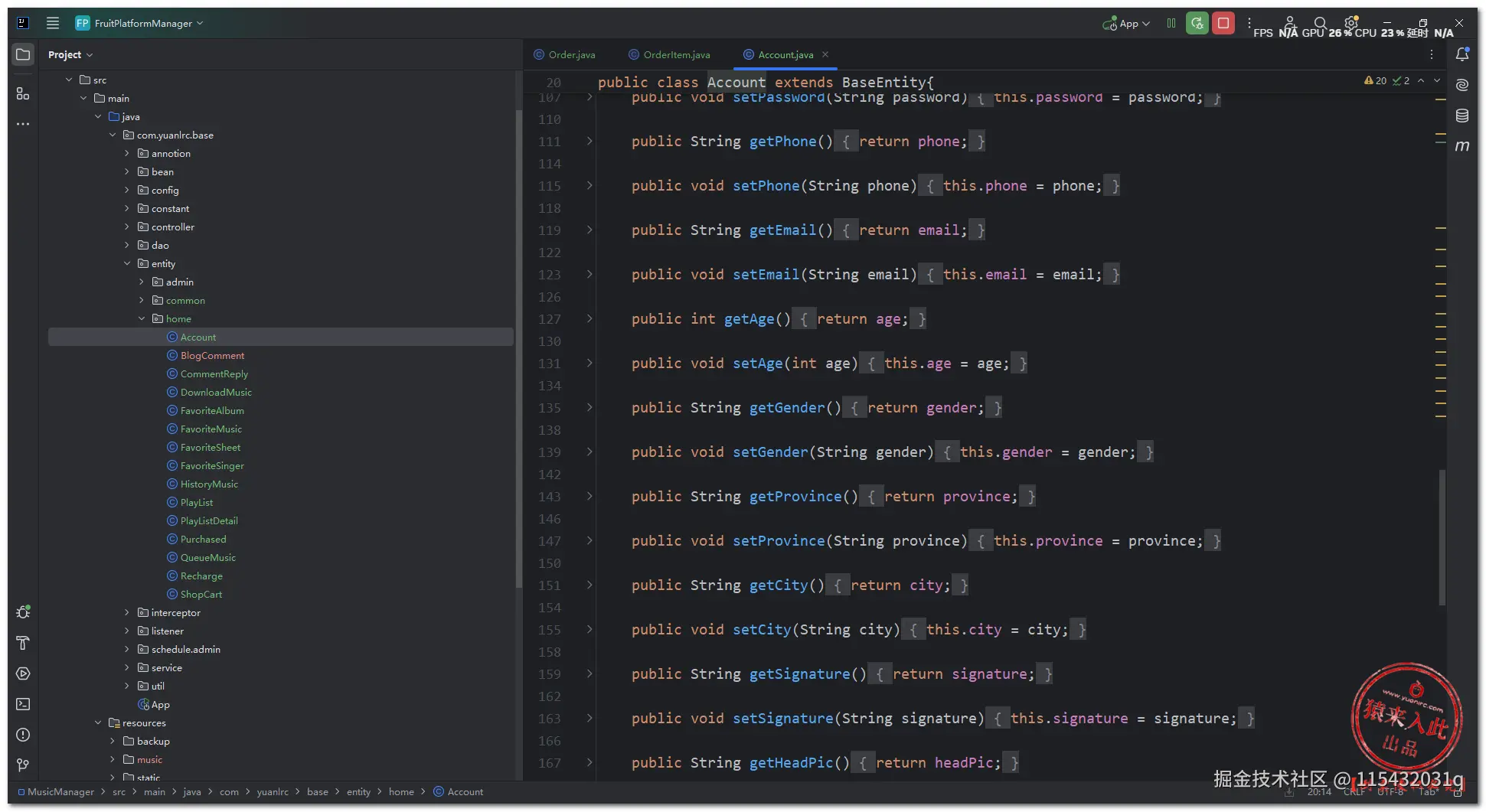This screenshot has width=1486, height=812.
Task: Open Search Everywhere magnifier
Action: [1320, 23]
